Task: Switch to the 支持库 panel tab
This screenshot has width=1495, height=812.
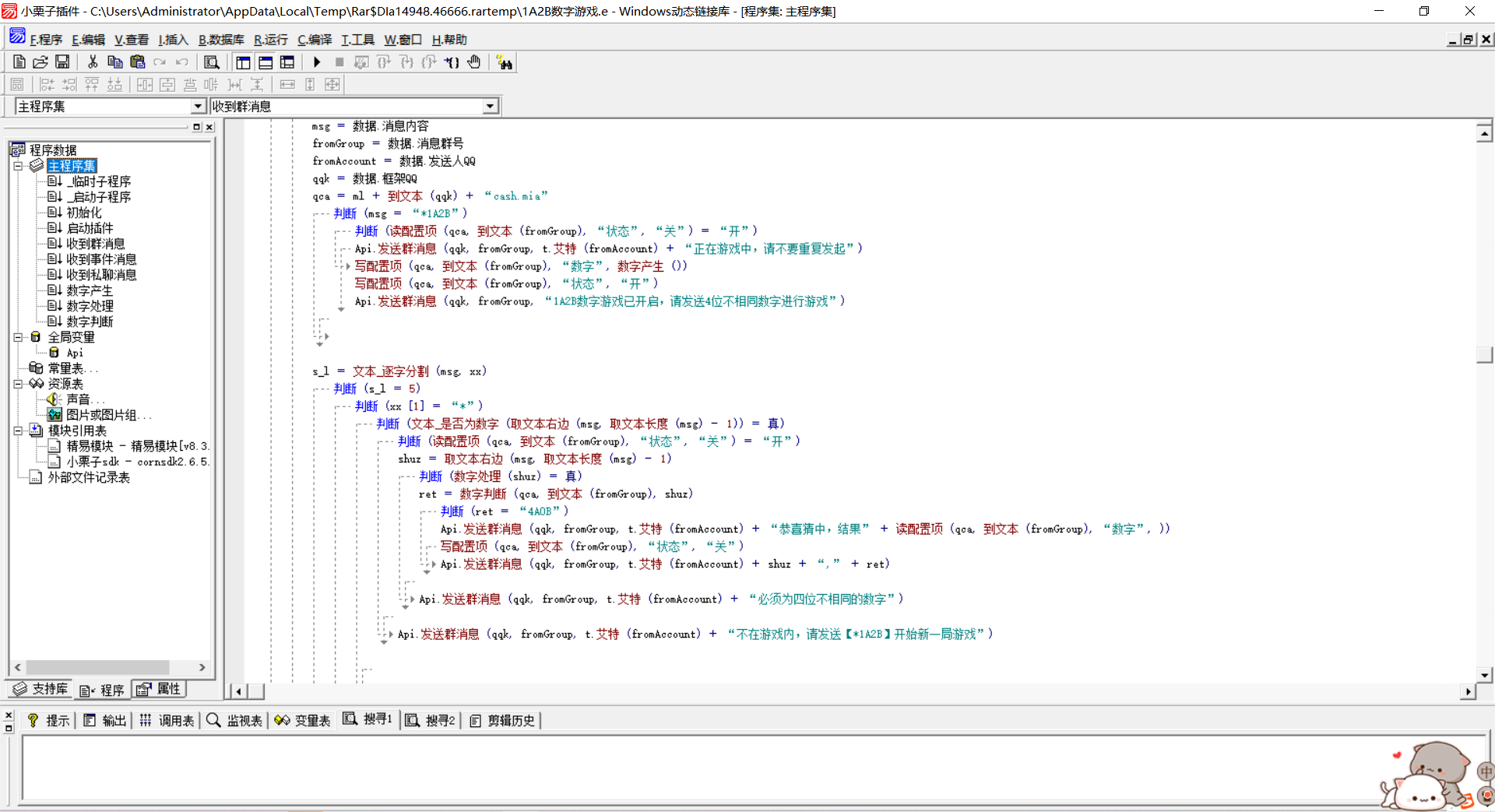Action: coord(40,689)
